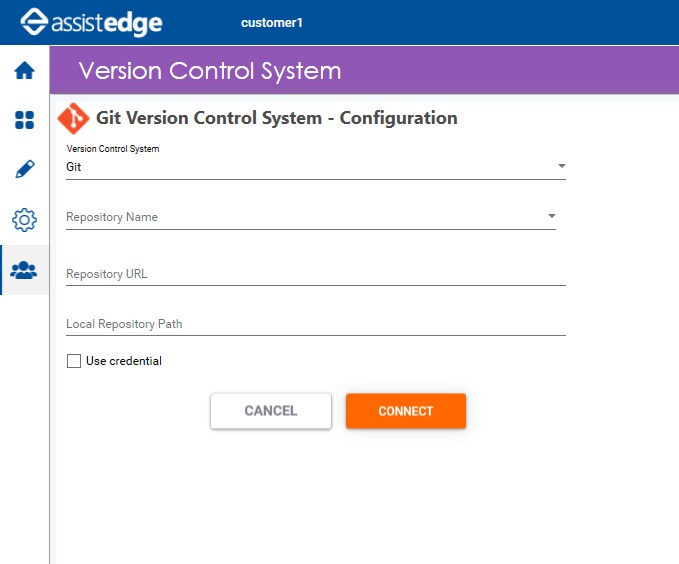Screen dimensions: 679x564
Task: Focus the Repository URL input field
Action: pyautogui.click(x=316, y=274)
